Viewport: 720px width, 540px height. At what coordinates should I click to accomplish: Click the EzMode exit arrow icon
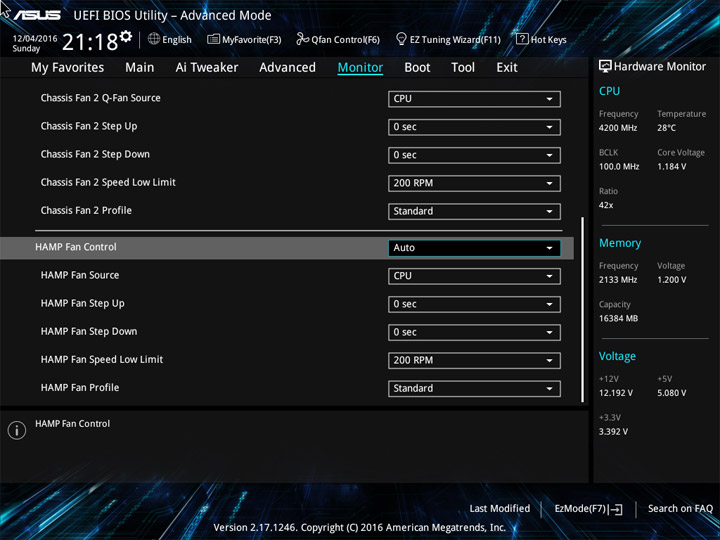(x=615, y=509)
